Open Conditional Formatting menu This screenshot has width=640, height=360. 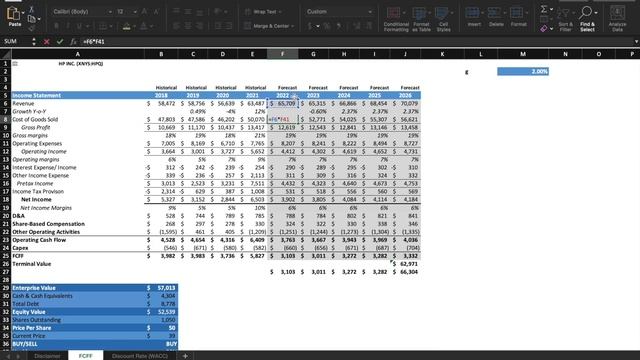coord(396,19)
